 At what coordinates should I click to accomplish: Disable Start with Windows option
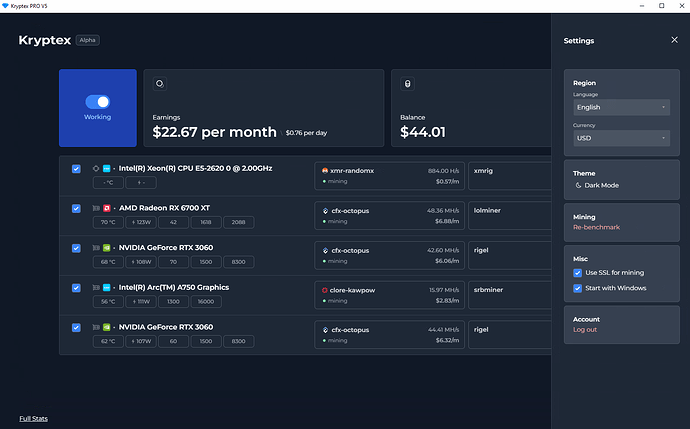pos(577,288)
